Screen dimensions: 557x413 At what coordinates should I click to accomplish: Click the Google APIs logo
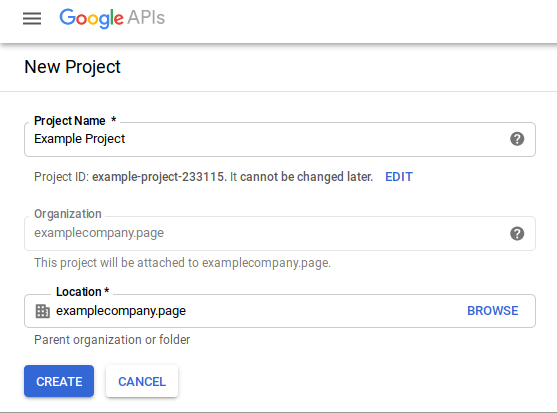tap(112, 18)
